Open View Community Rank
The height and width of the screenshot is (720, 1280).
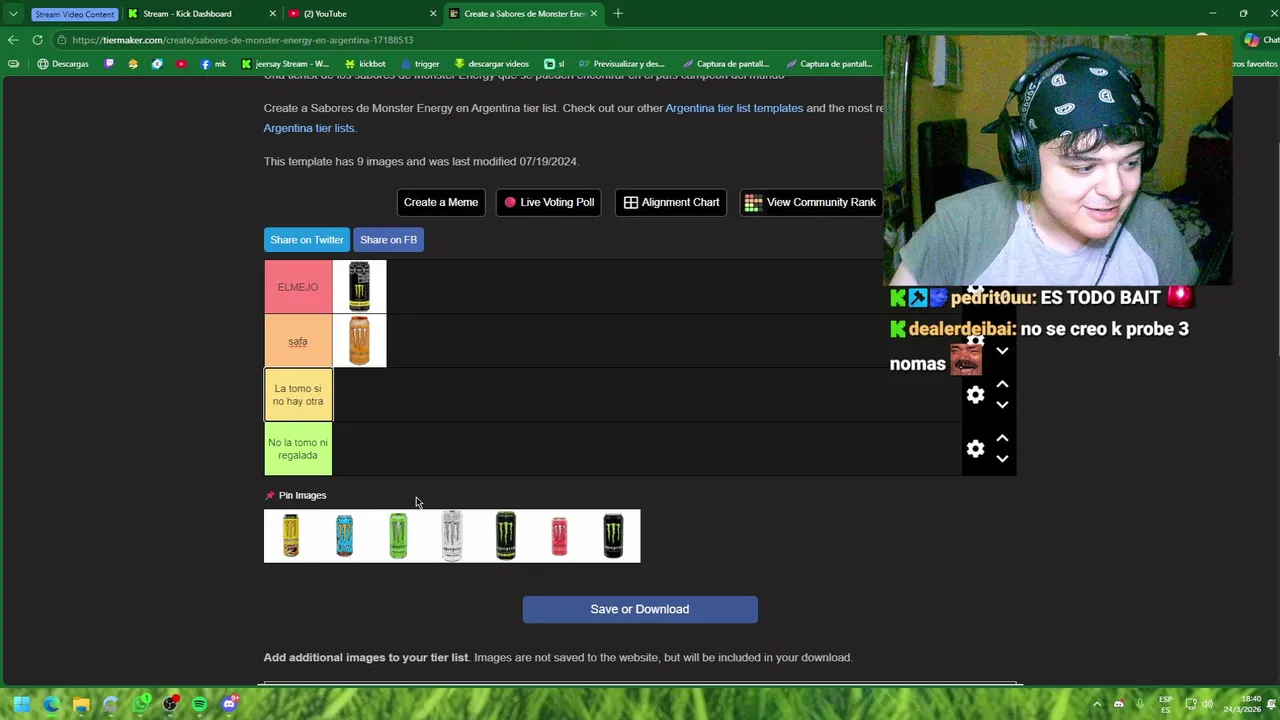811,202
